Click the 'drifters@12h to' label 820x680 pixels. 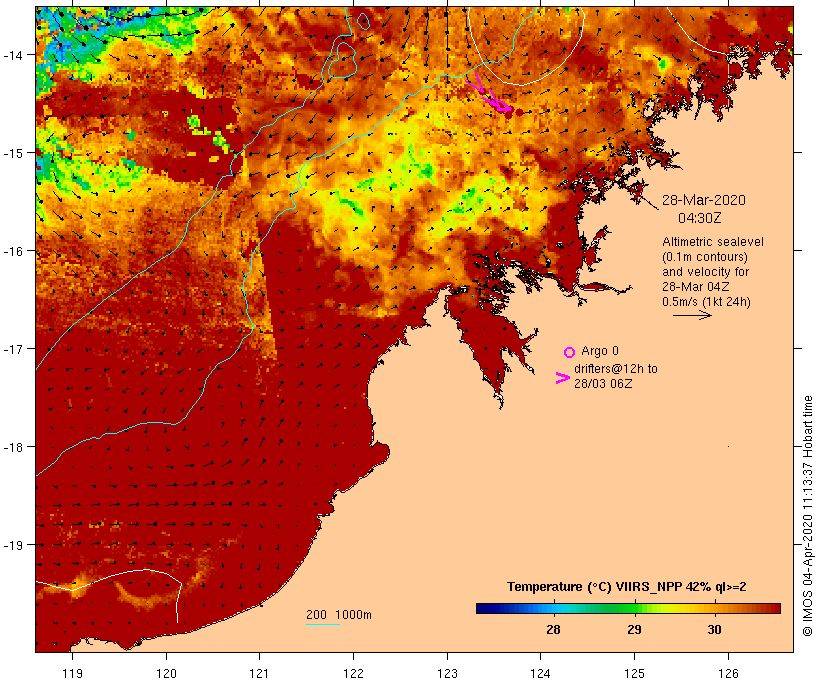click(x=616, y=369)
